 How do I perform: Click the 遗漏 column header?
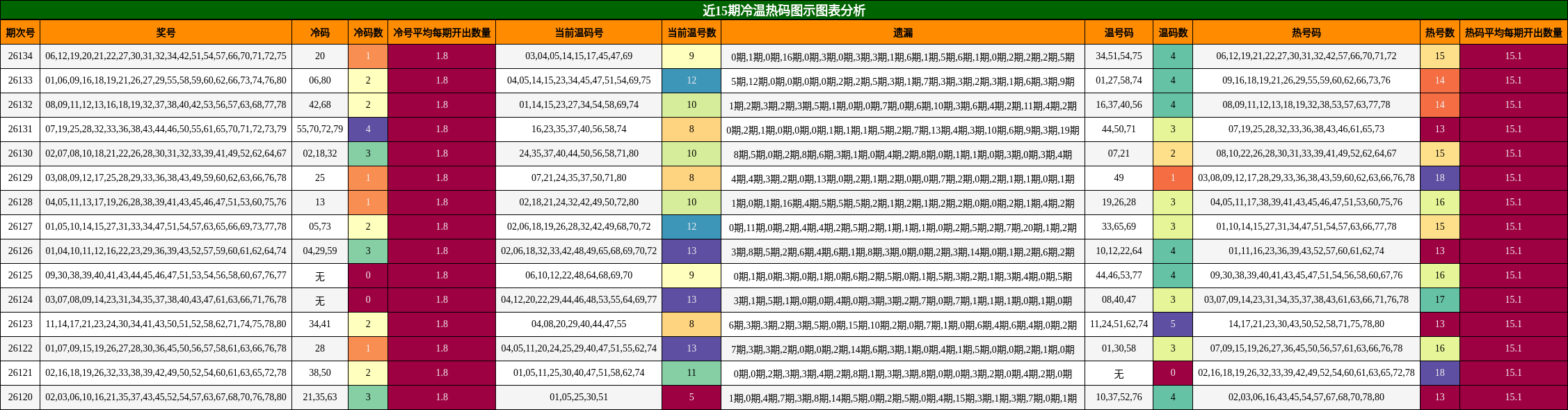point(903,33)
